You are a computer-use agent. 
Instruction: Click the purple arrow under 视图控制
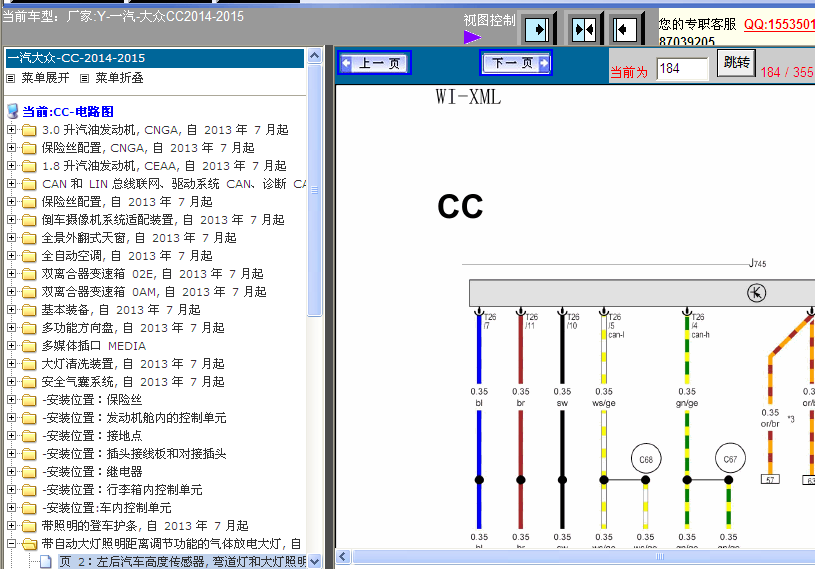point(472,37)
